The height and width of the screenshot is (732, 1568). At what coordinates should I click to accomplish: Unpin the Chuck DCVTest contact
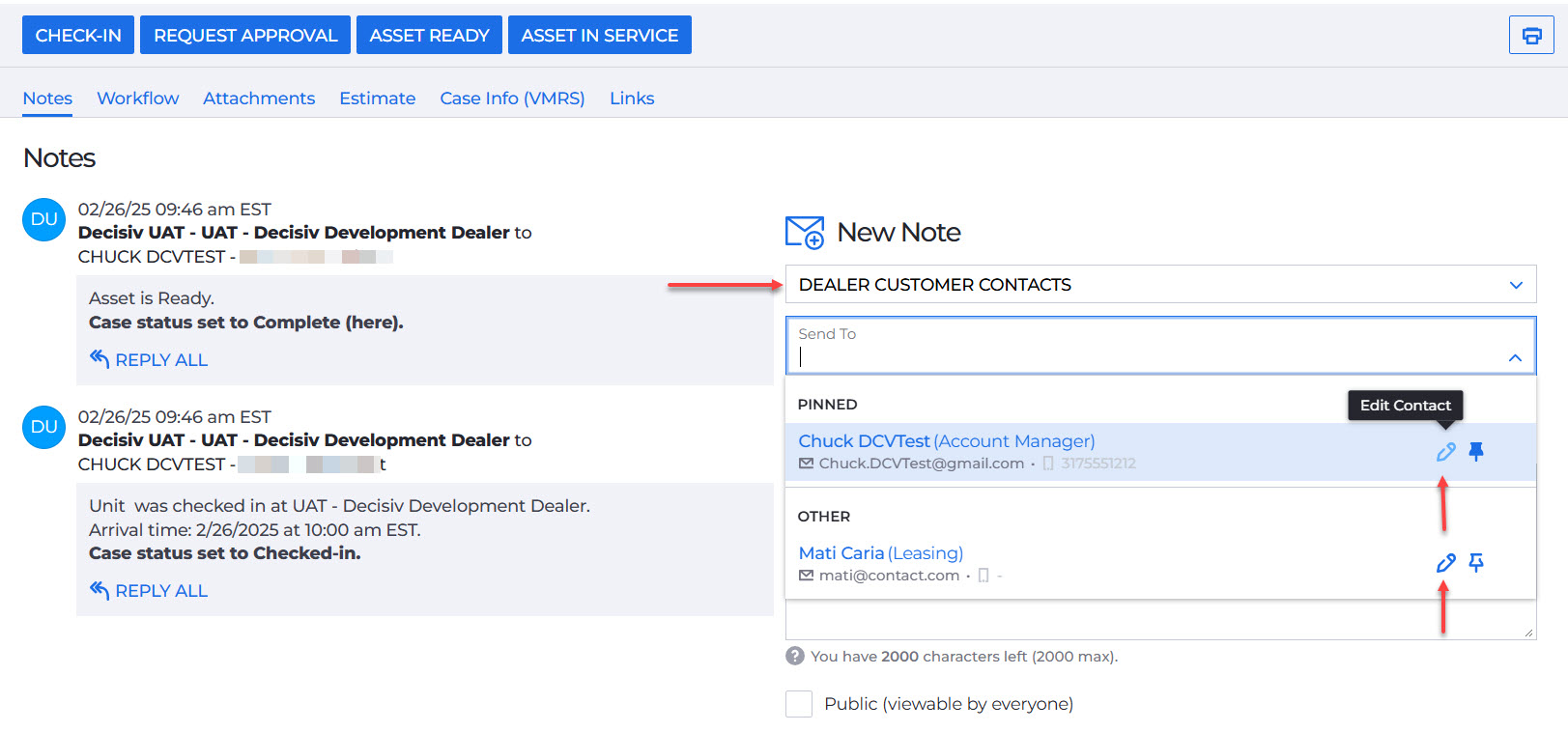click(1476, 451)
